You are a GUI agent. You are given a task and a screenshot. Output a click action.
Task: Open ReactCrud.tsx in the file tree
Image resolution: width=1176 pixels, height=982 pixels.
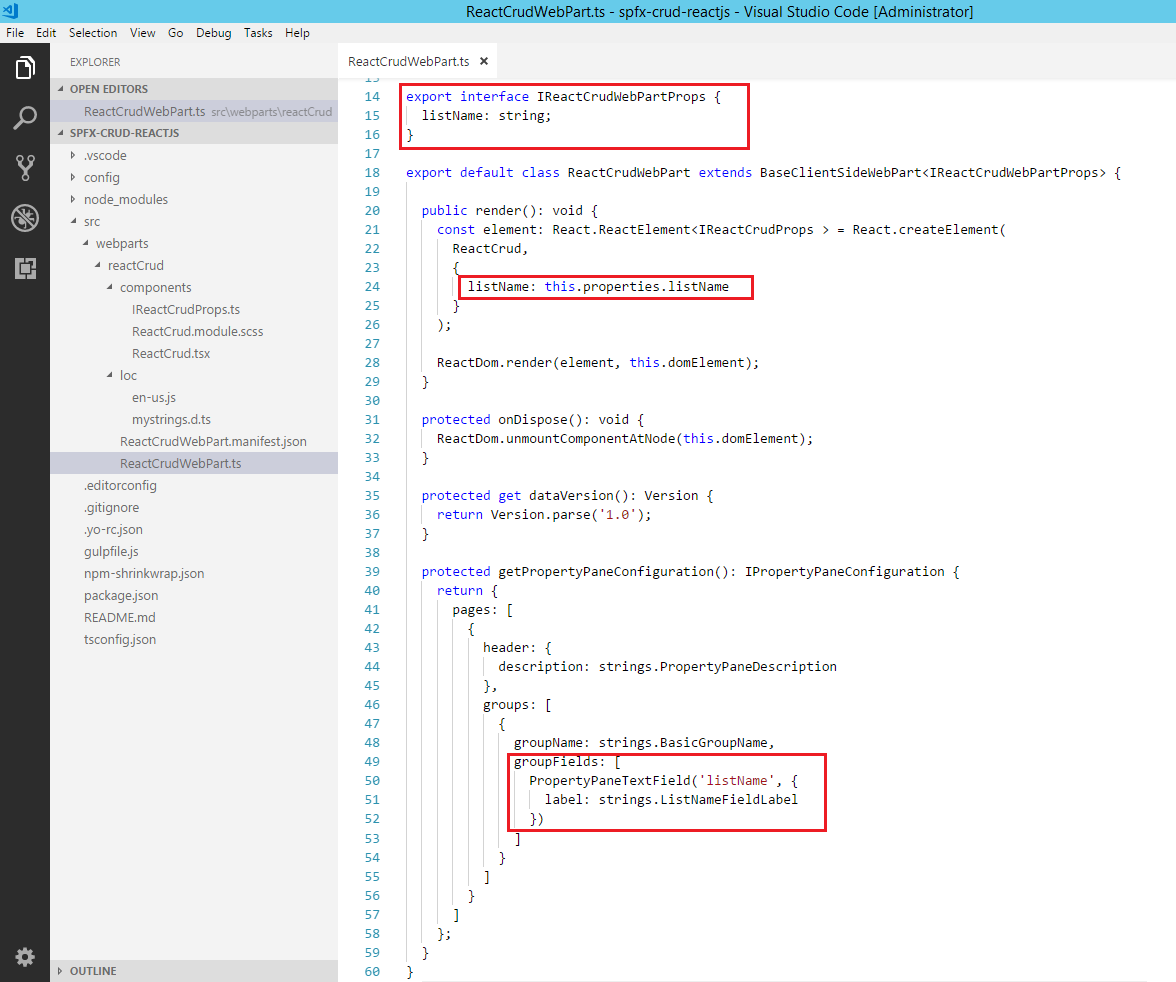170,353
